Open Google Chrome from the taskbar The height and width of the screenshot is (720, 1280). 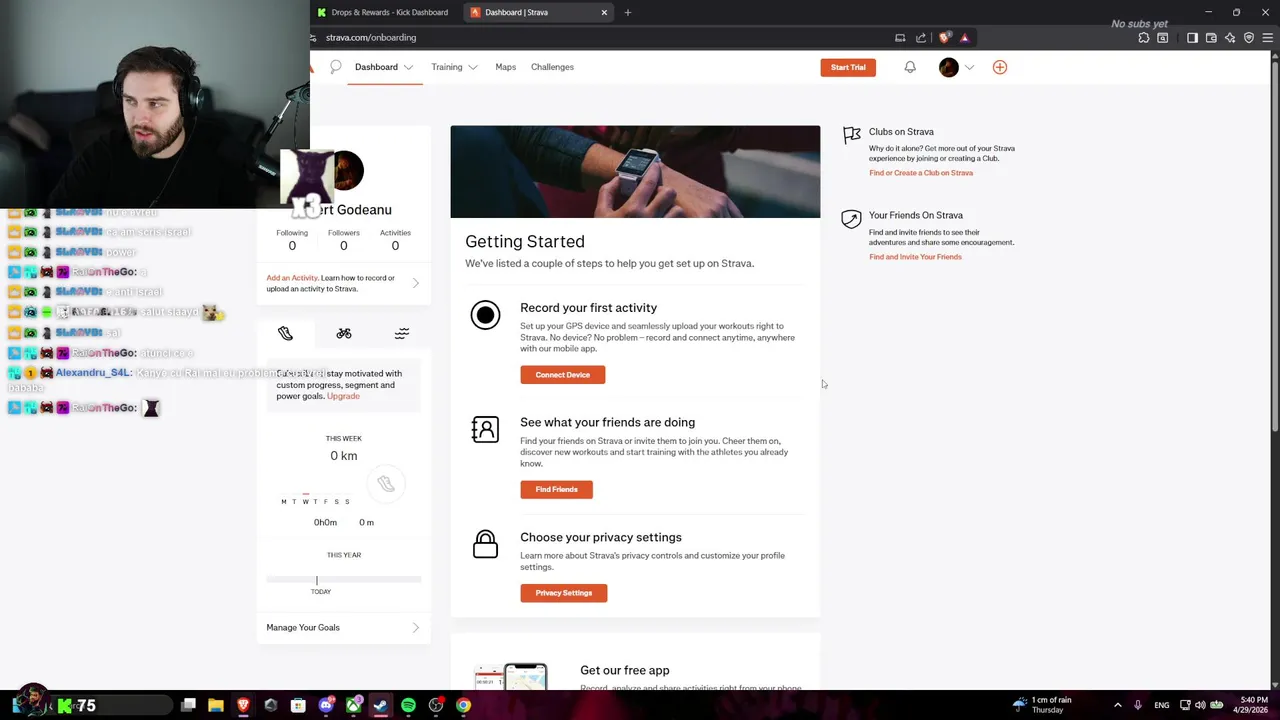[463, 705]
